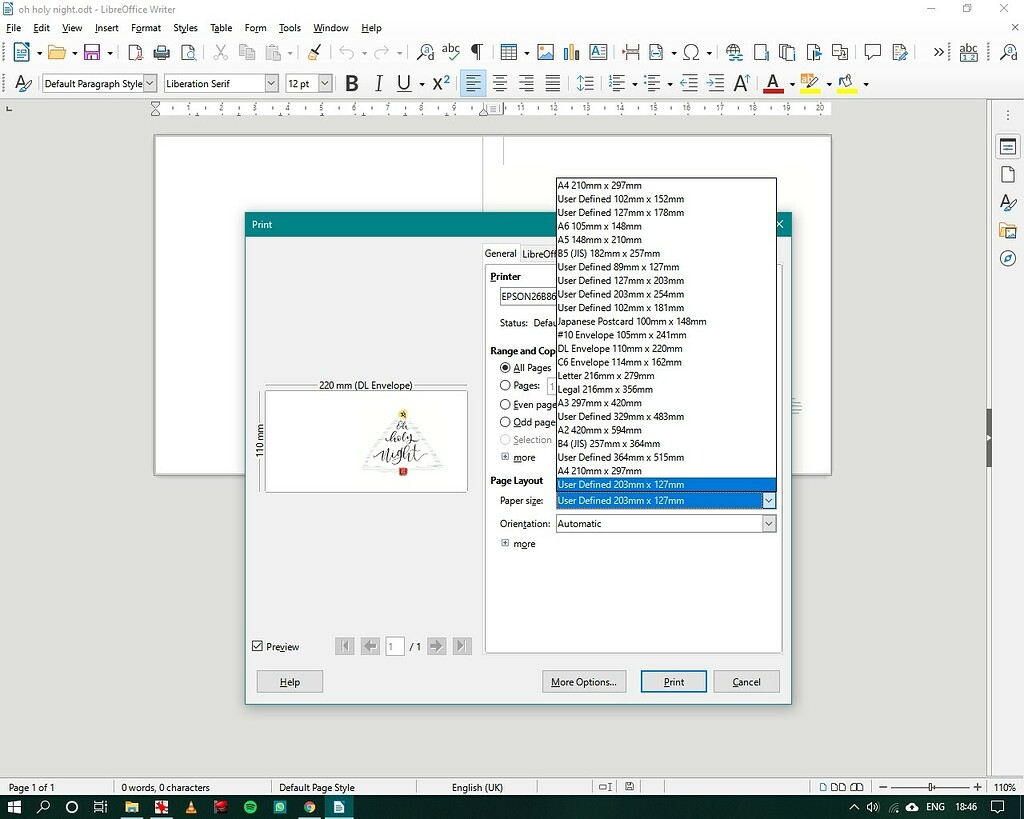Click the Insert Comment icon
1024x819 pixels.
point(872,52)
